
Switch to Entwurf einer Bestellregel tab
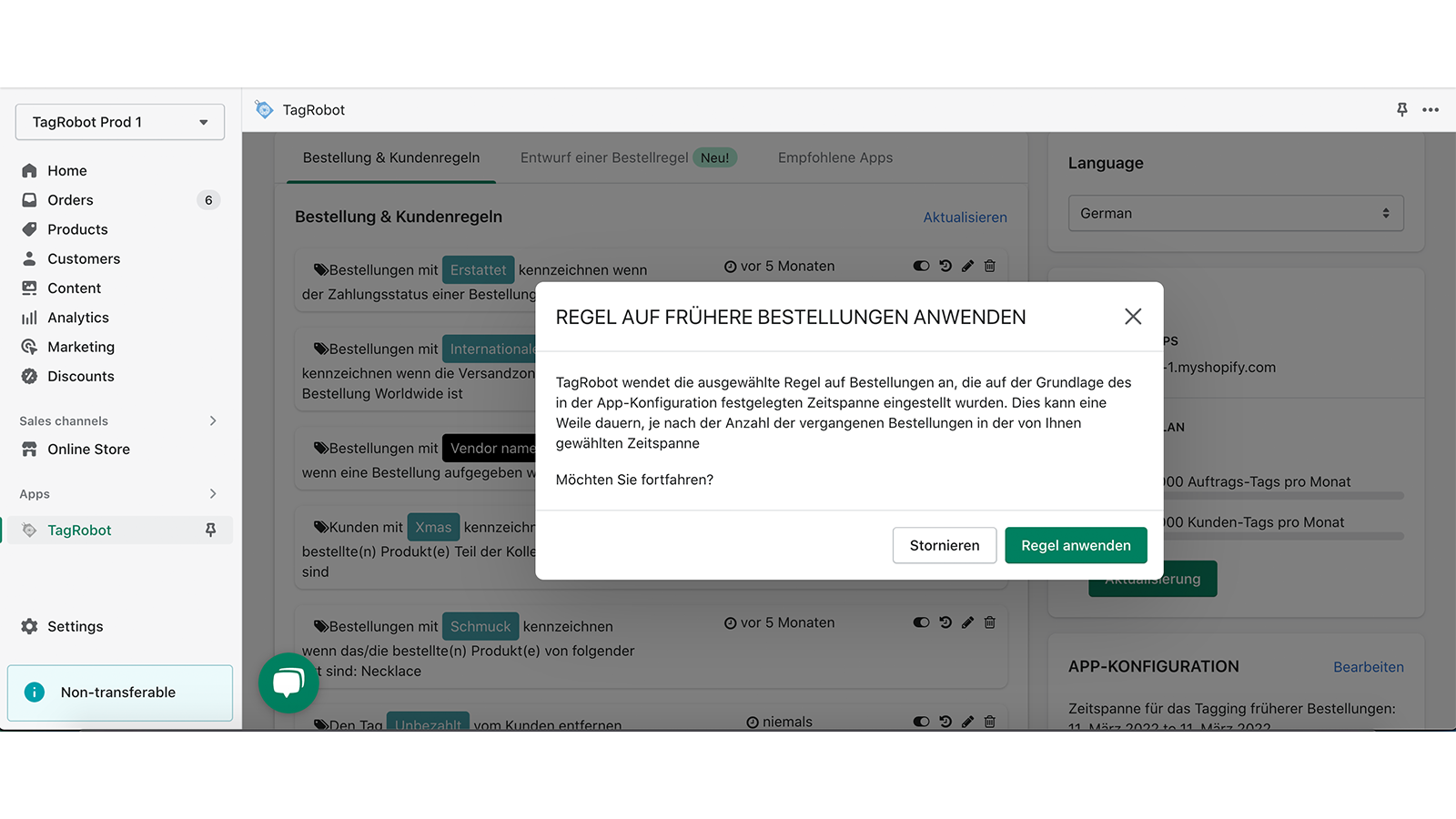[628, 157]
